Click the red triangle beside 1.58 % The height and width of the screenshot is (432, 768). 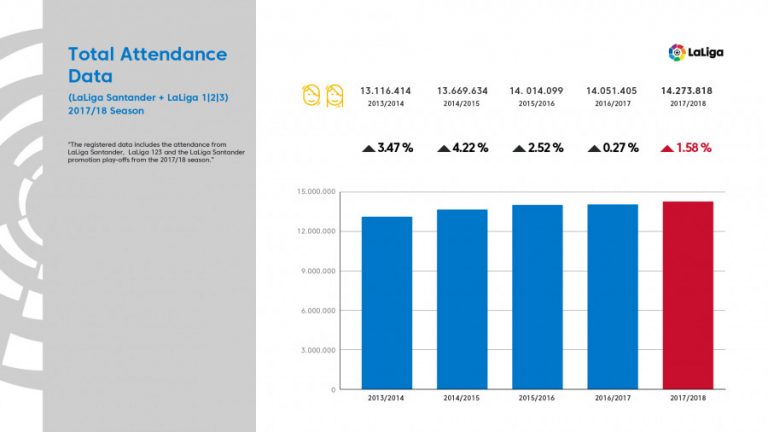pos(667,148)
